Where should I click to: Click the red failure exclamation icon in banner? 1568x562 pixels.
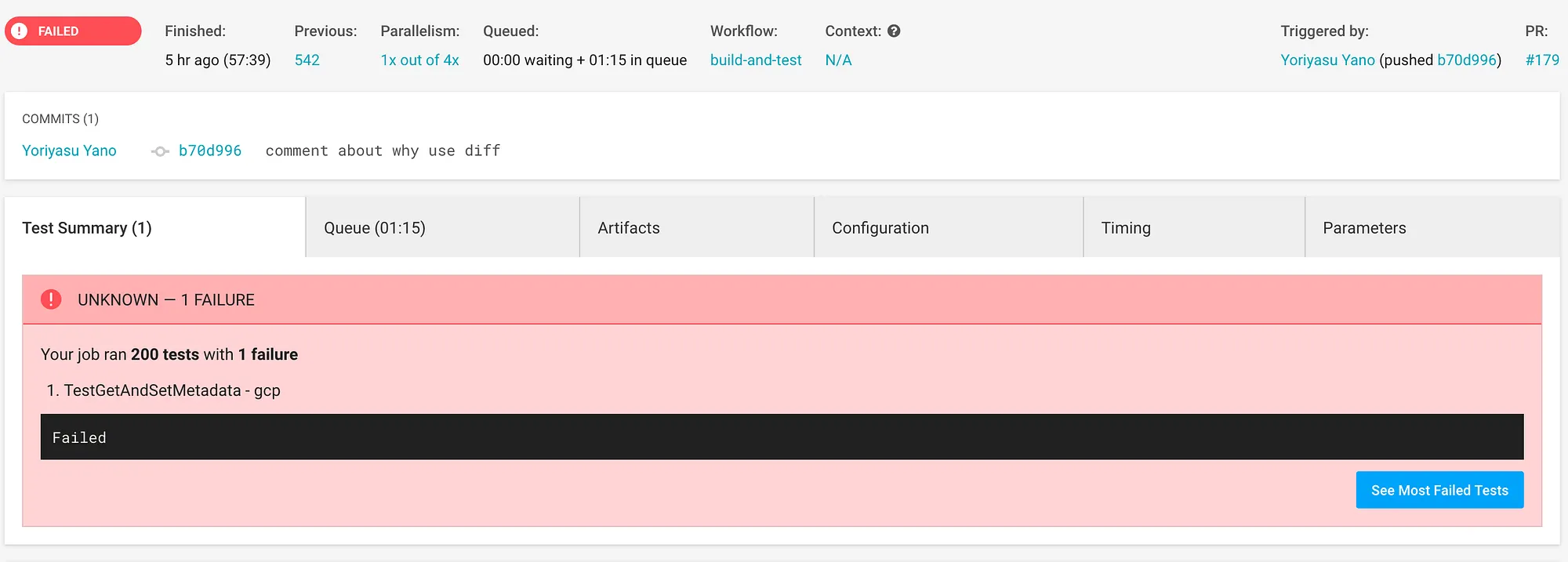(51, 299)
